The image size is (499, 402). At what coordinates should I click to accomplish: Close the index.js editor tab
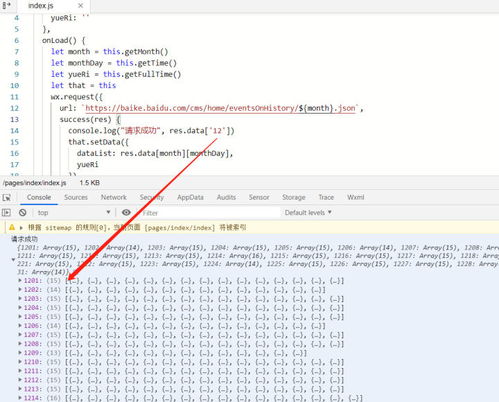click(x=81, y=6)
